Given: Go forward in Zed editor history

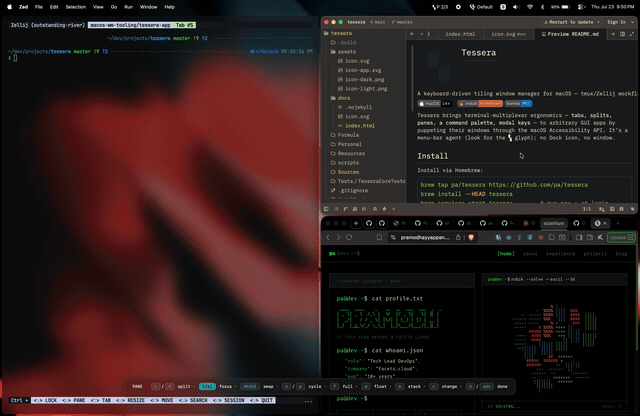Looking at the screenshot, I should (x=421, y=34).
